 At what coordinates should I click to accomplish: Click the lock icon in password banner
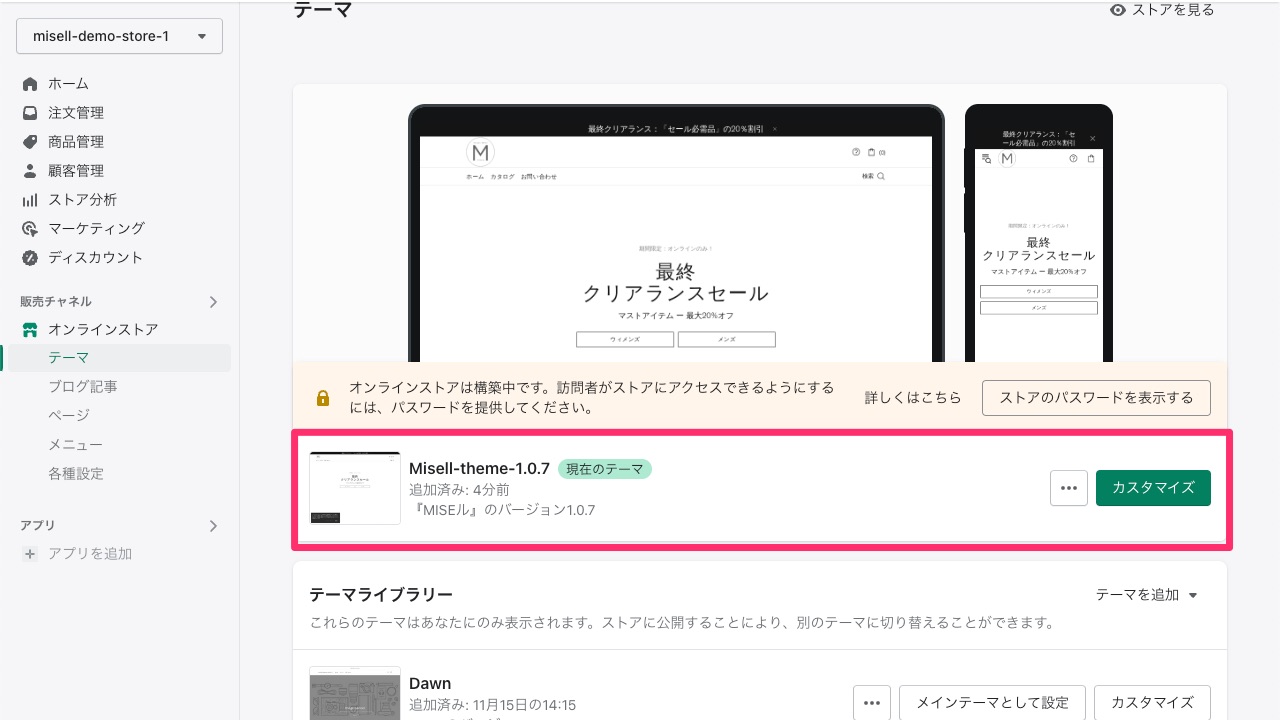(x=323, y=398)
